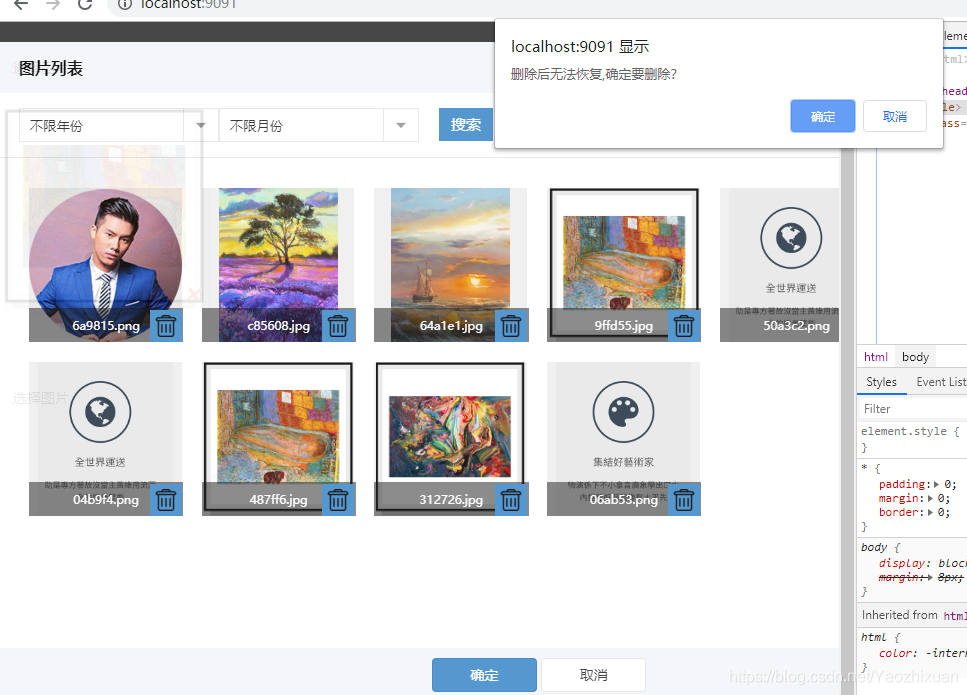Switch to the Event Listeners tab
The image size is (967, 695).
coord(941,382)
